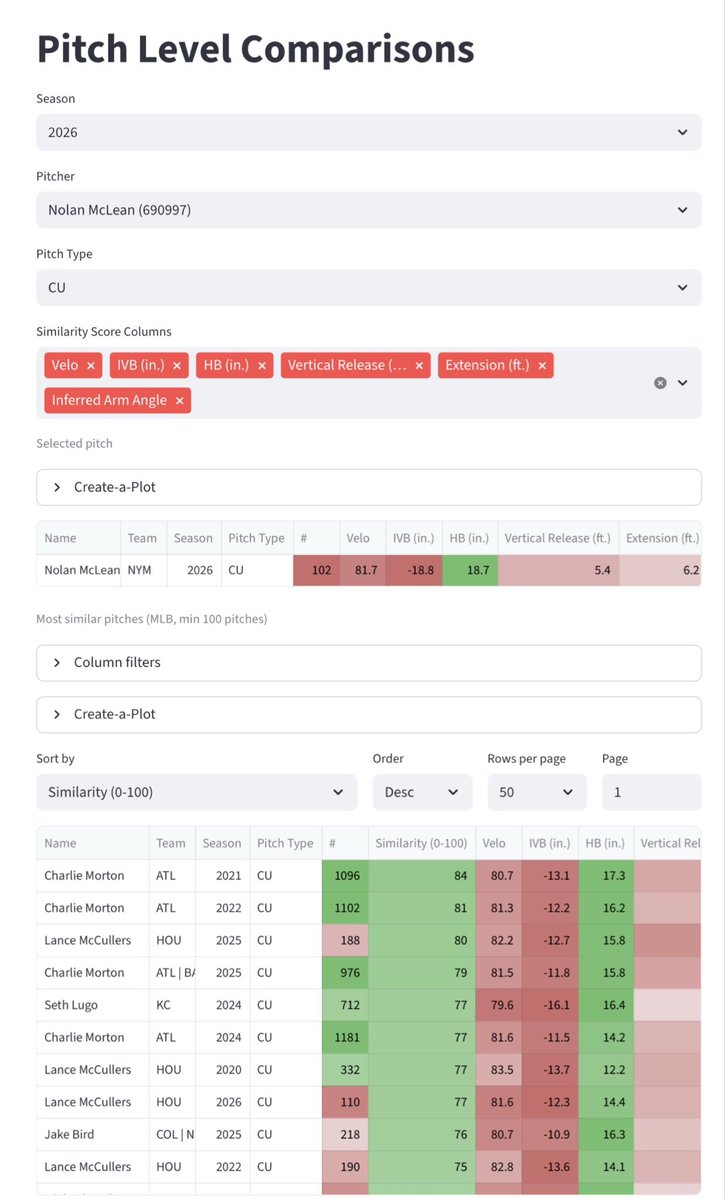Image resolution: width=725 pixels, height=1199 pixels.
Task: Open the Sort by dropdown
Action: tap(197, 792)
